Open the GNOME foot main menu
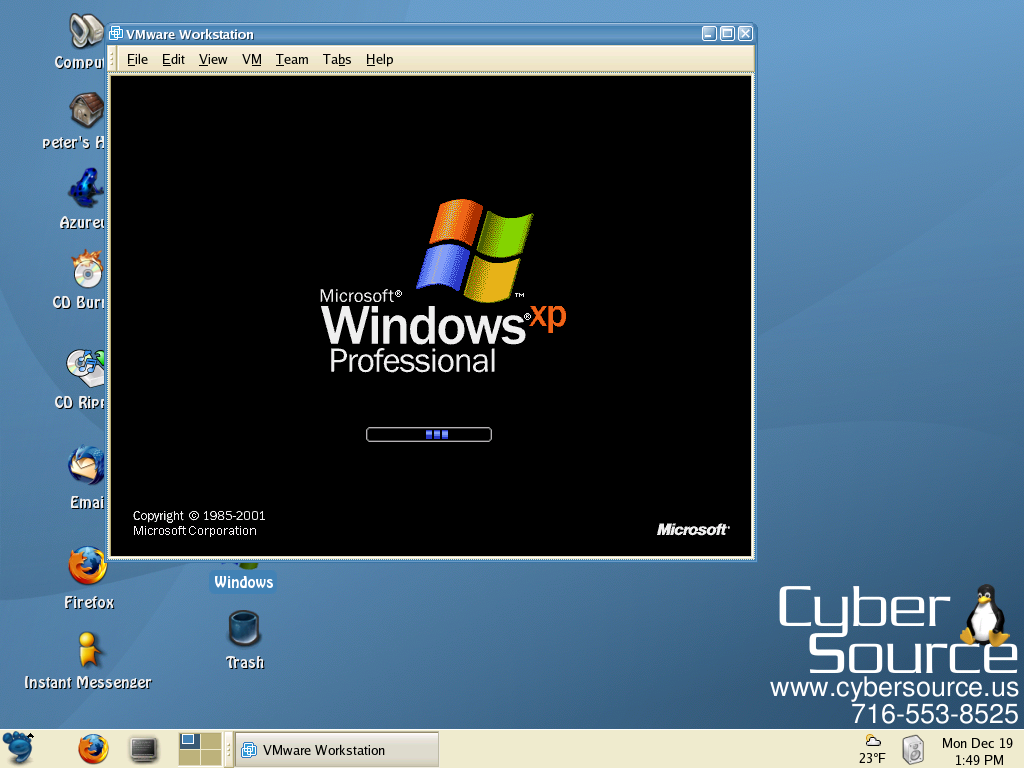1024x768 pixels. coord(18,748)
